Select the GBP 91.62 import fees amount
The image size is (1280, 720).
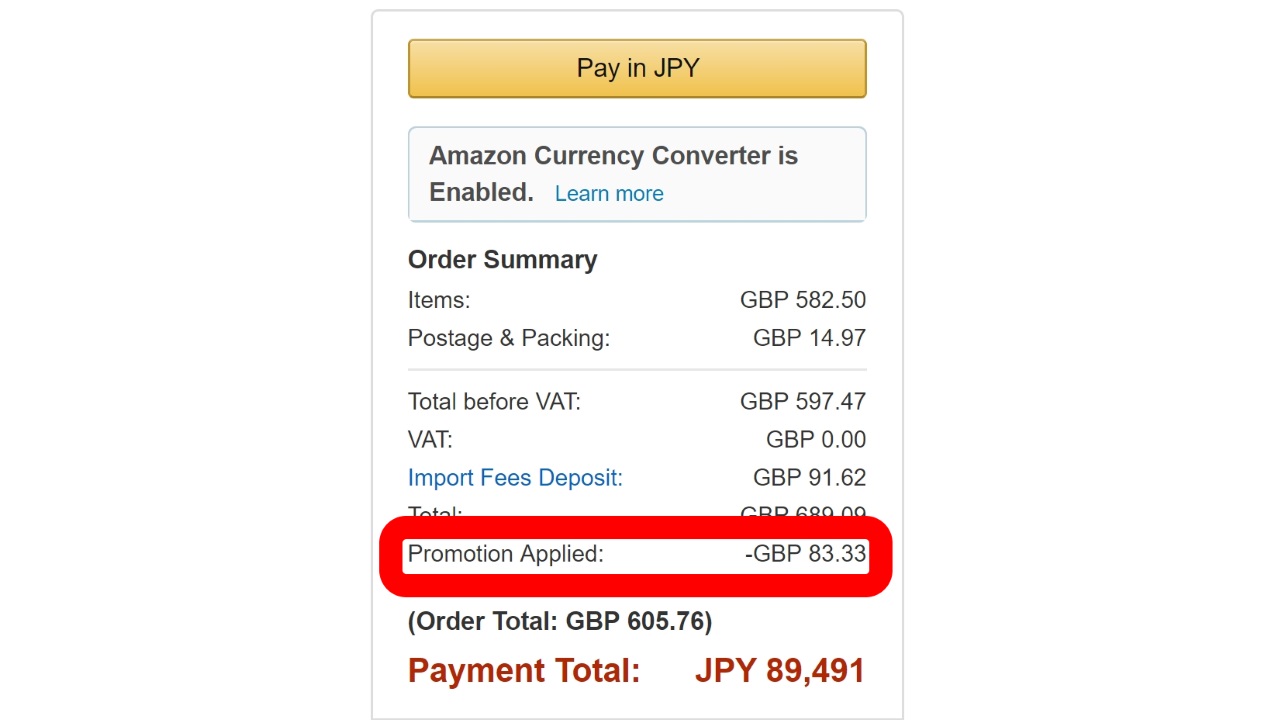click(x=809, y=478)
